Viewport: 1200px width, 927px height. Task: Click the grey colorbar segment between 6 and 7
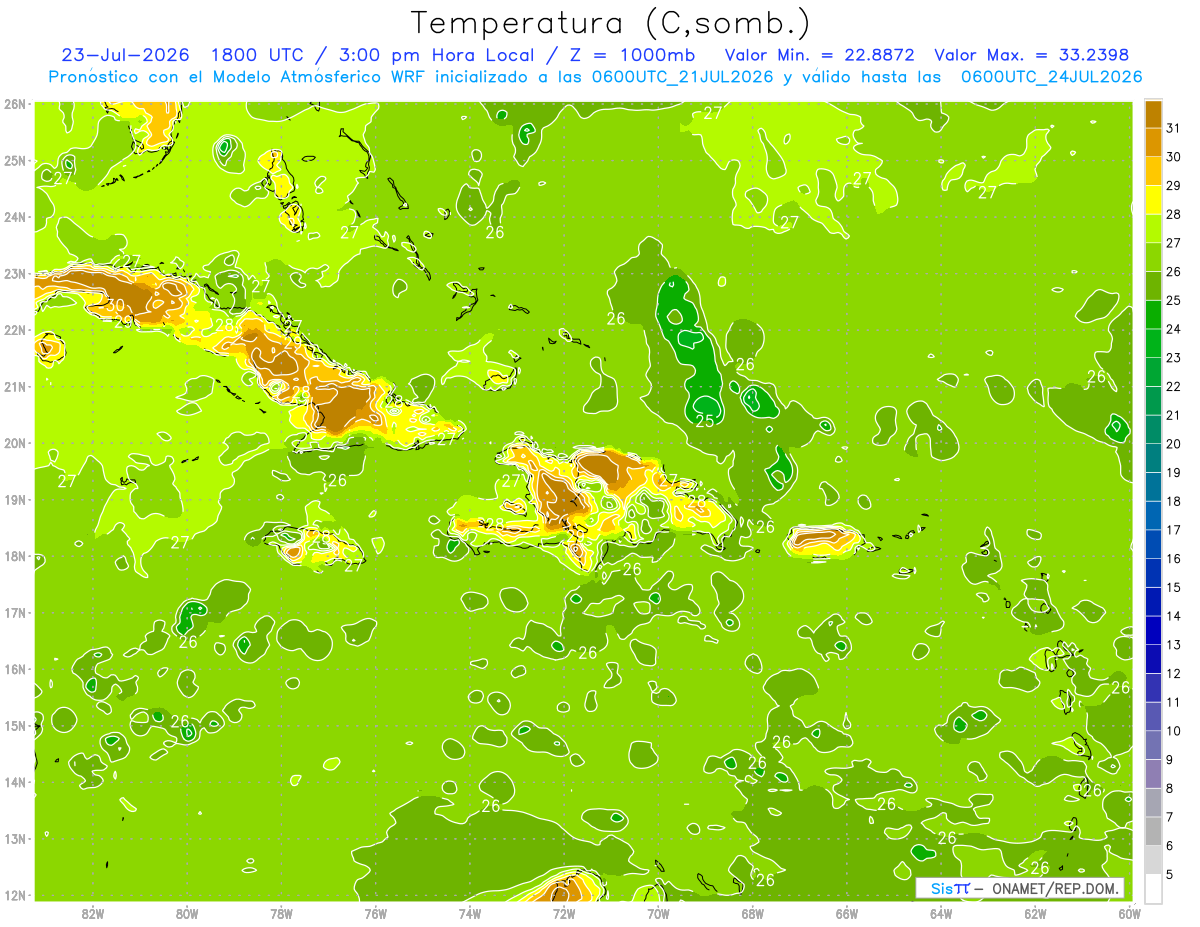pos(1153,831)
